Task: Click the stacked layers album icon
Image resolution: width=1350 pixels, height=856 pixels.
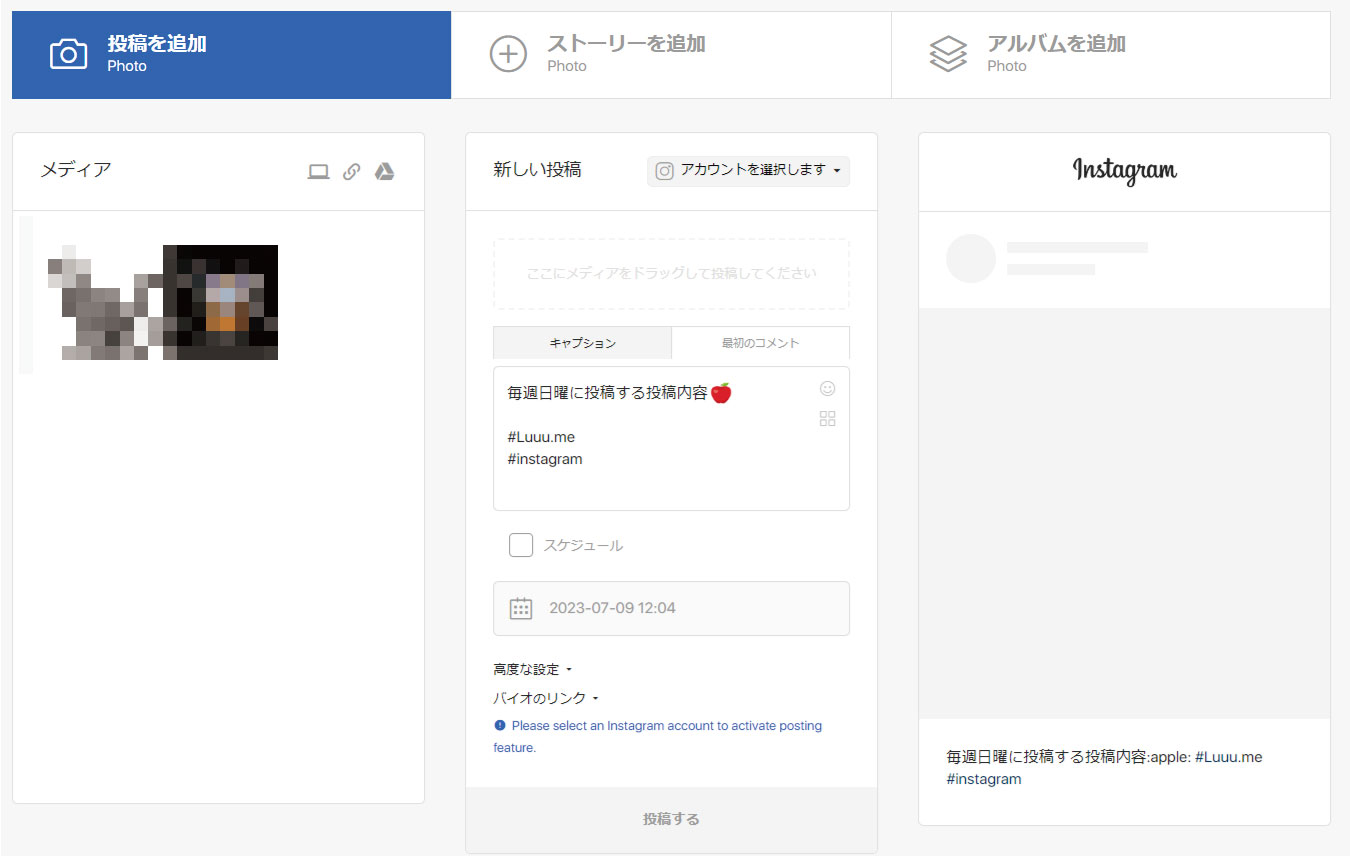Action: 947,54
